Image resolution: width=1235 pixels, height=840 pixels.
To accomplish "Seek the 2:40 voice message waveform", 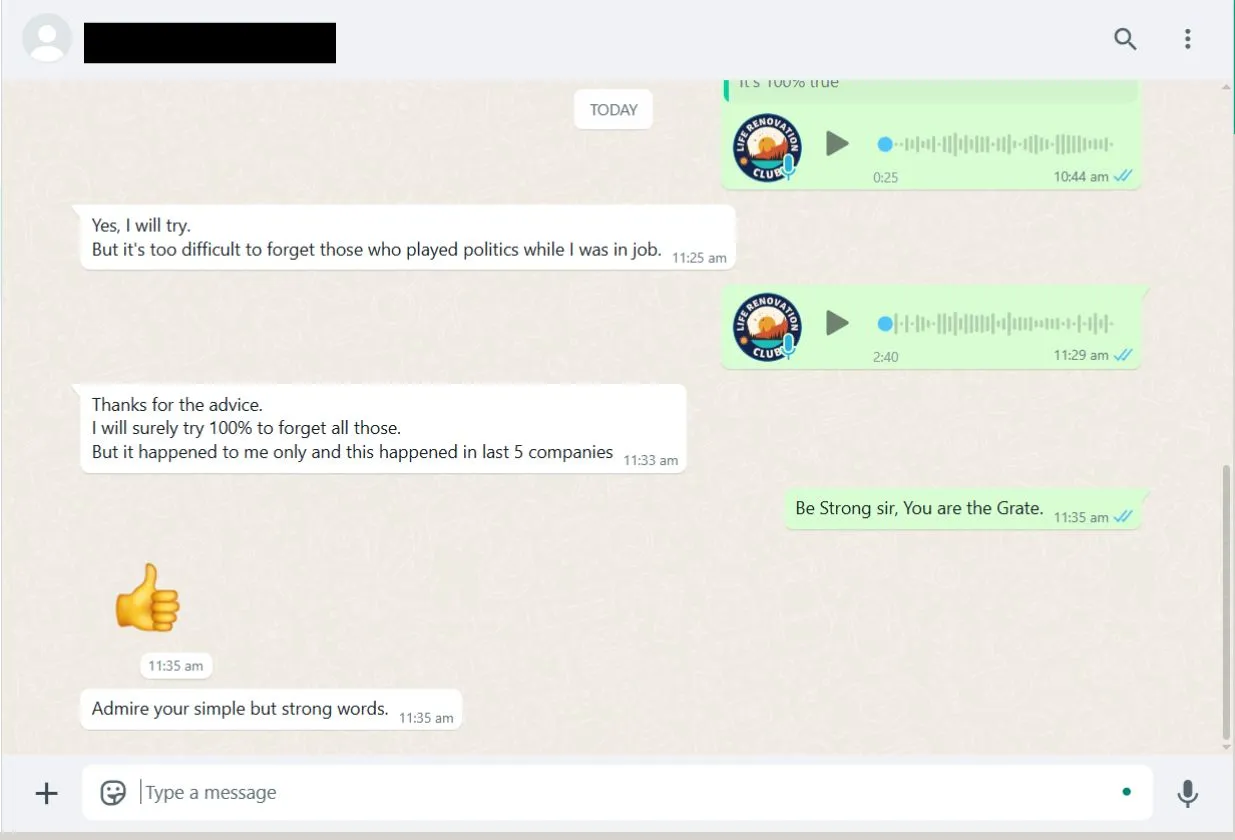I will click(x=996, y=323).
